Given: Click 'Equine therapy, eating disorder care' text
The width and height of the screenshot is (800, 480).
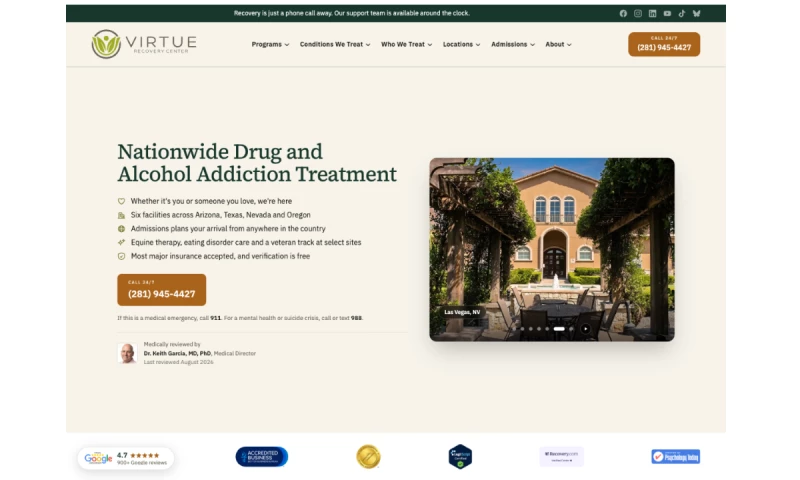Looking at the screenshot, I should [x=246, y=242].
